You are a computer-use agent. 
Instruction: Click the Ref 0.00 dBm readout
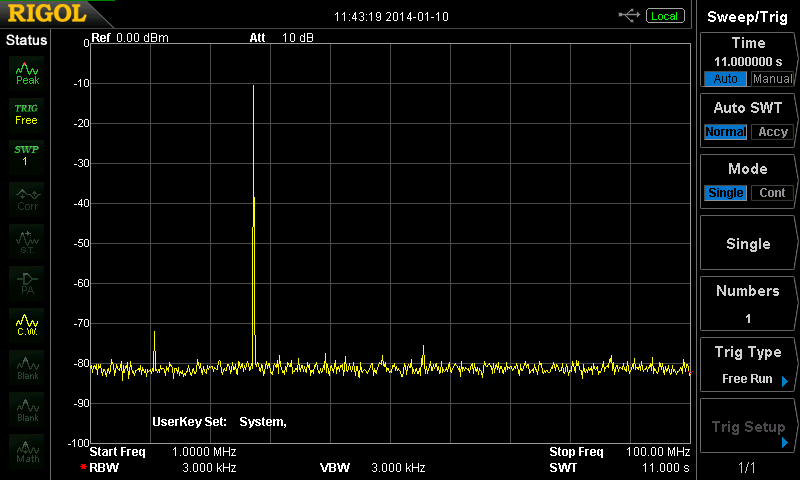click(130, 38)
